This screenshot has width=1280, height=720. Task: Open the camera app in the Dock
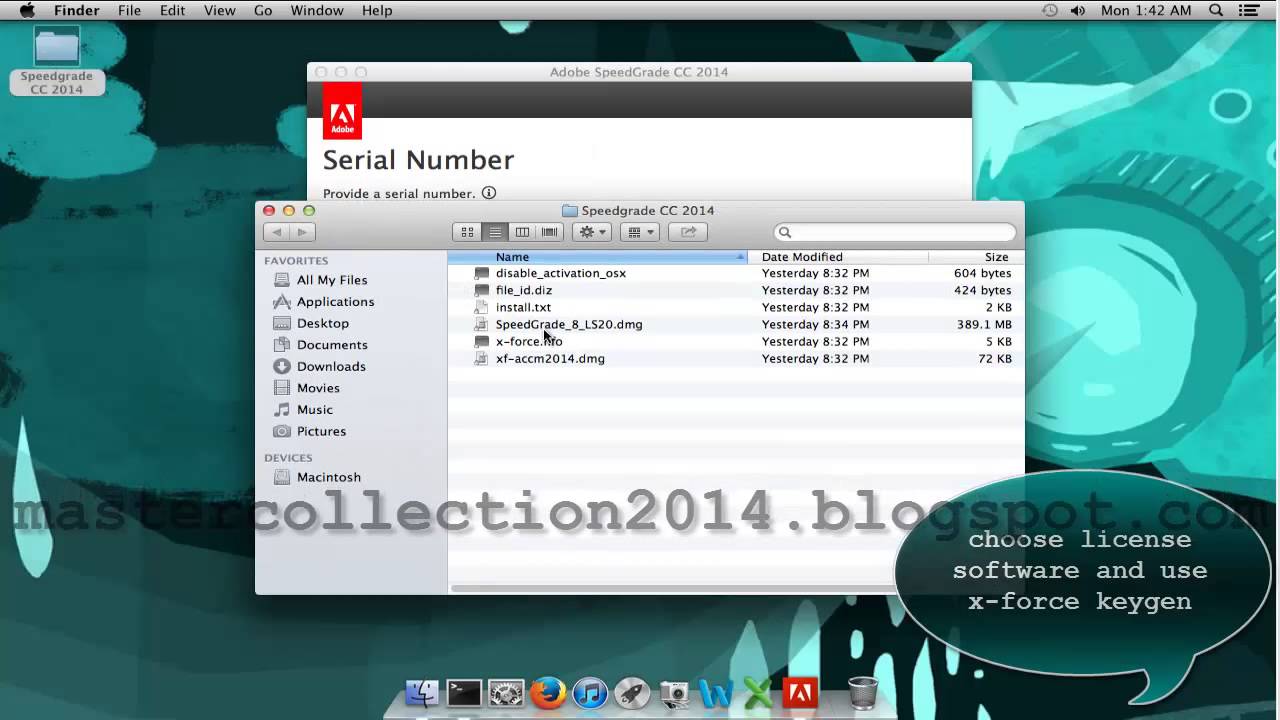click(x=675, y=692)
